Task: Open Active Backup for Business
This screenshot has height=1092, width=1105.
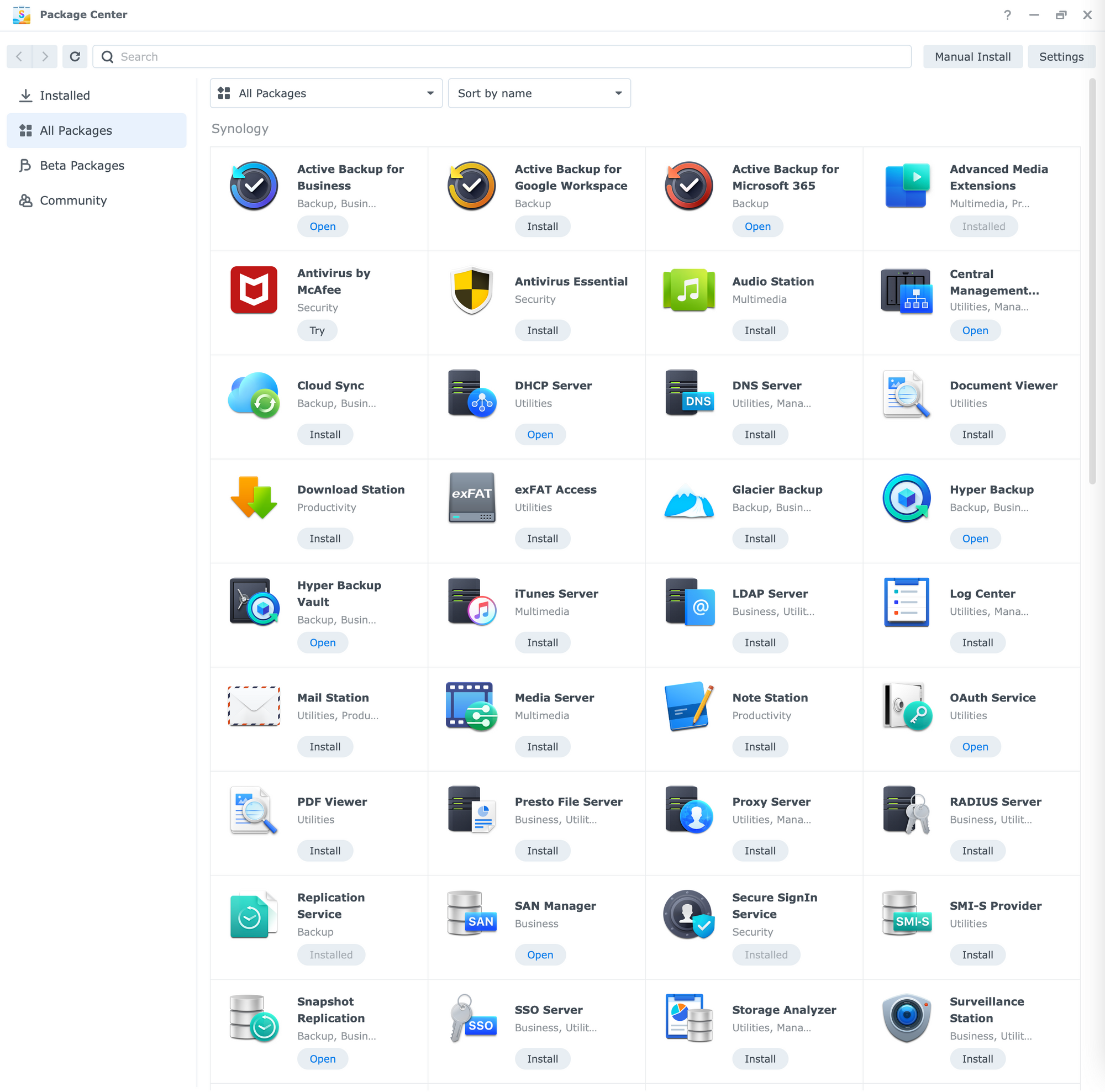Action: (323, 226)
